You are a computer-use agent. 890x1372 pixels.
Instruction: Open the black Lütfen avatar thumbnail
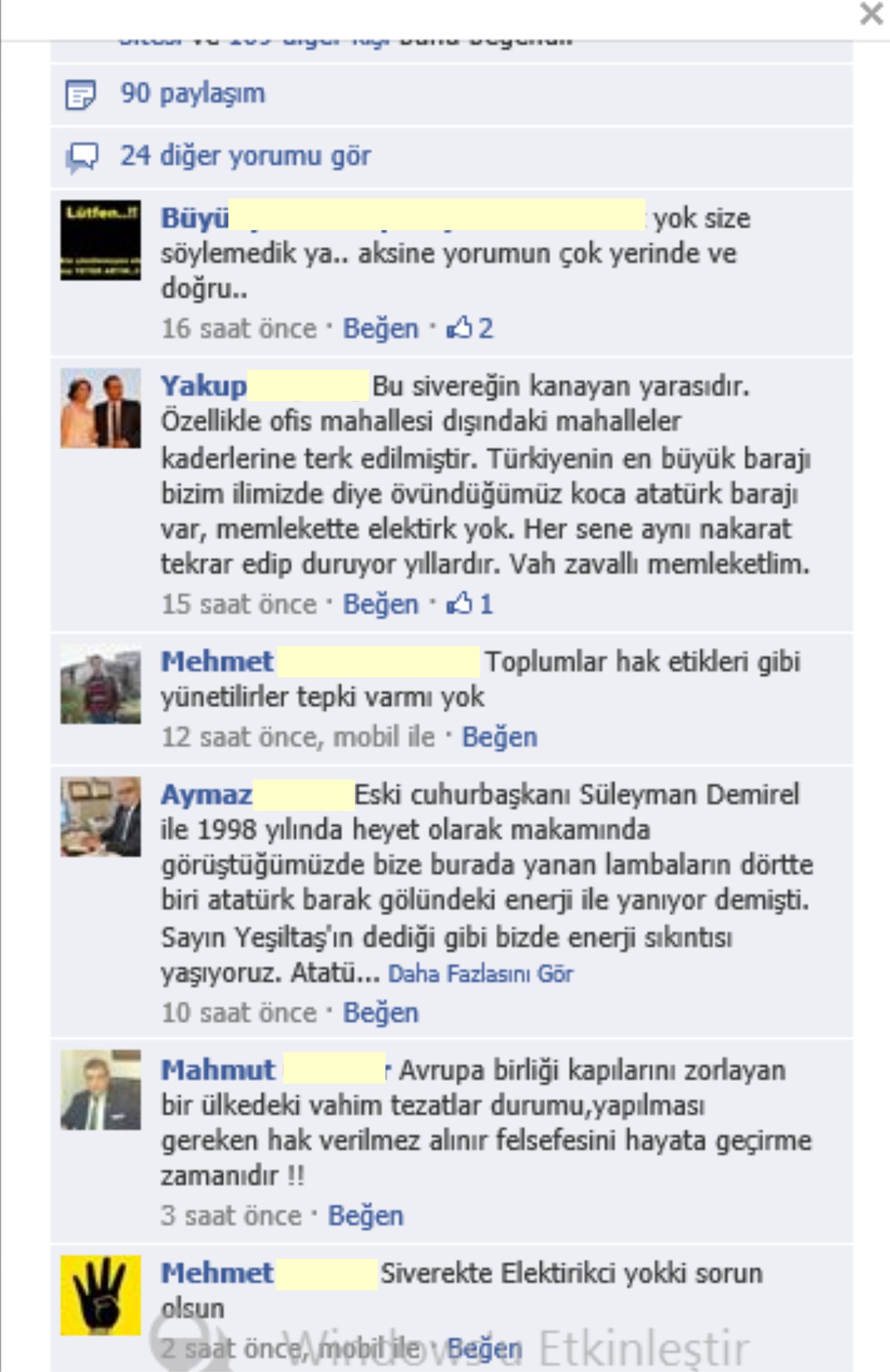click(x=100, y=240)
